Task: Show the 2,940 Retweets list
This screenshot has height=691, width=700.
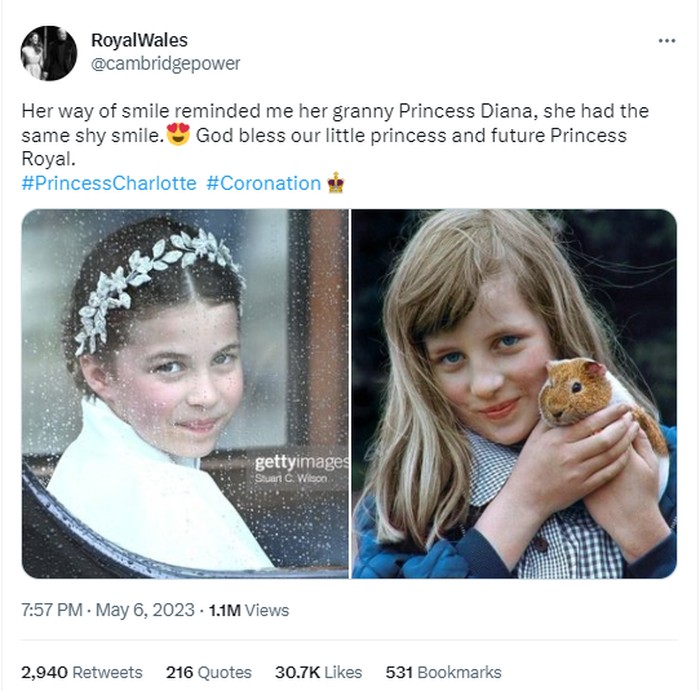Action: 82,672
